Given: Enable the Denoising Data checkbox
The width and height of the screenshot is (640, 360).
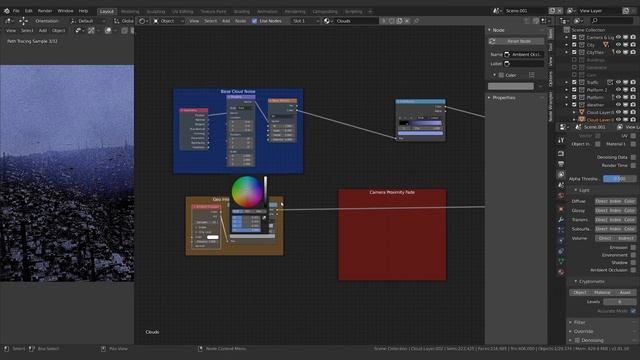Looking at the screenshot, I should click(x=633, y=157).
